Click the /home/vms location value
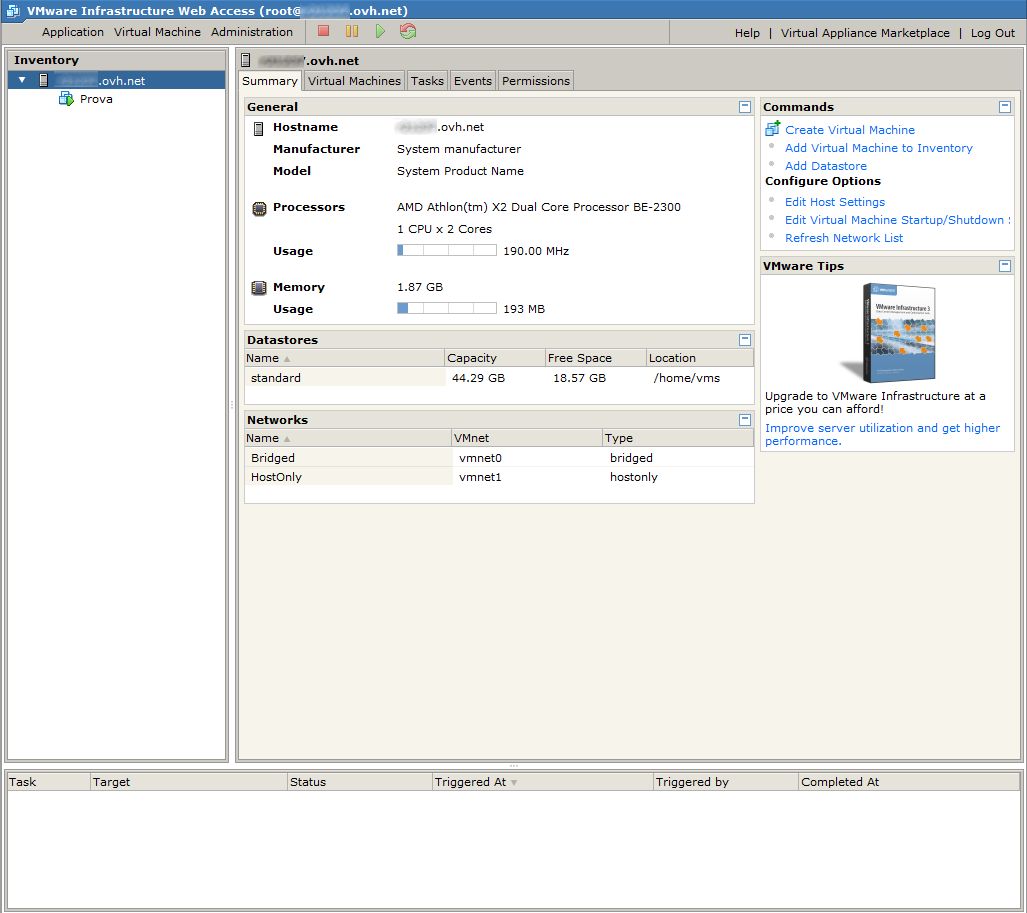 pos(686,378)
